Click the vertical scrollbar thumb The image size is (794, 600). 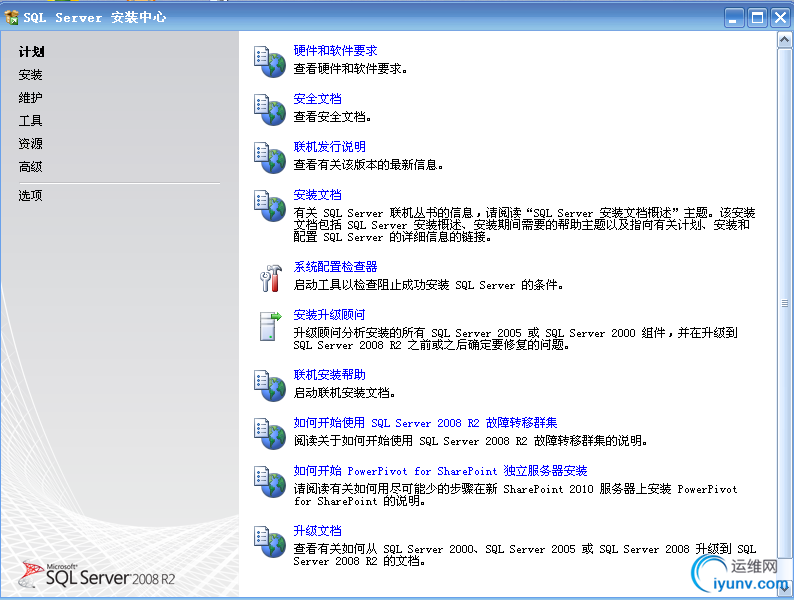pos(784,303)
